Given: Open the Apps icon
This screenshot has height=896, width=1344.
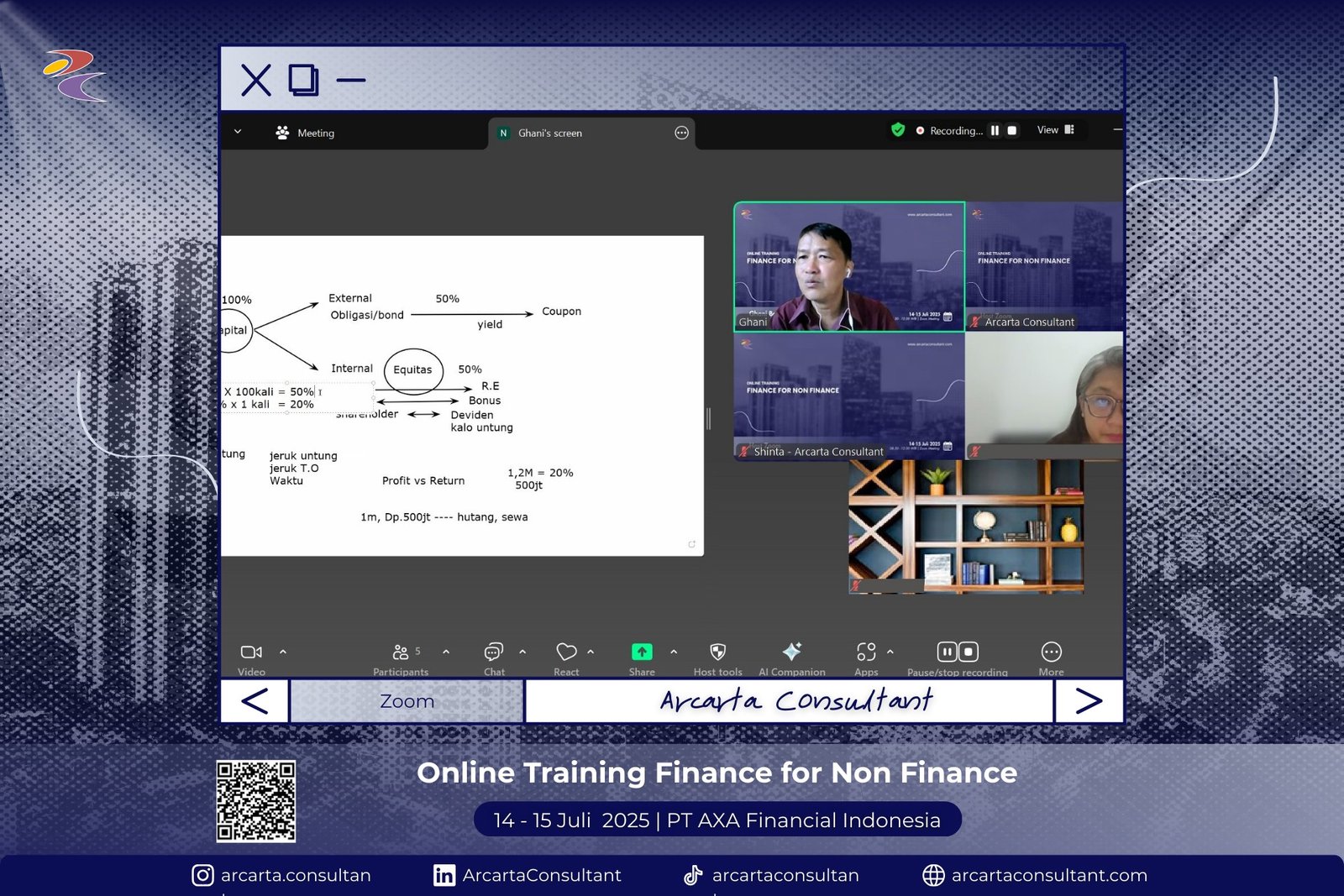Looking at the screenshot, I should pyautogui.click(x=866, y=652).
